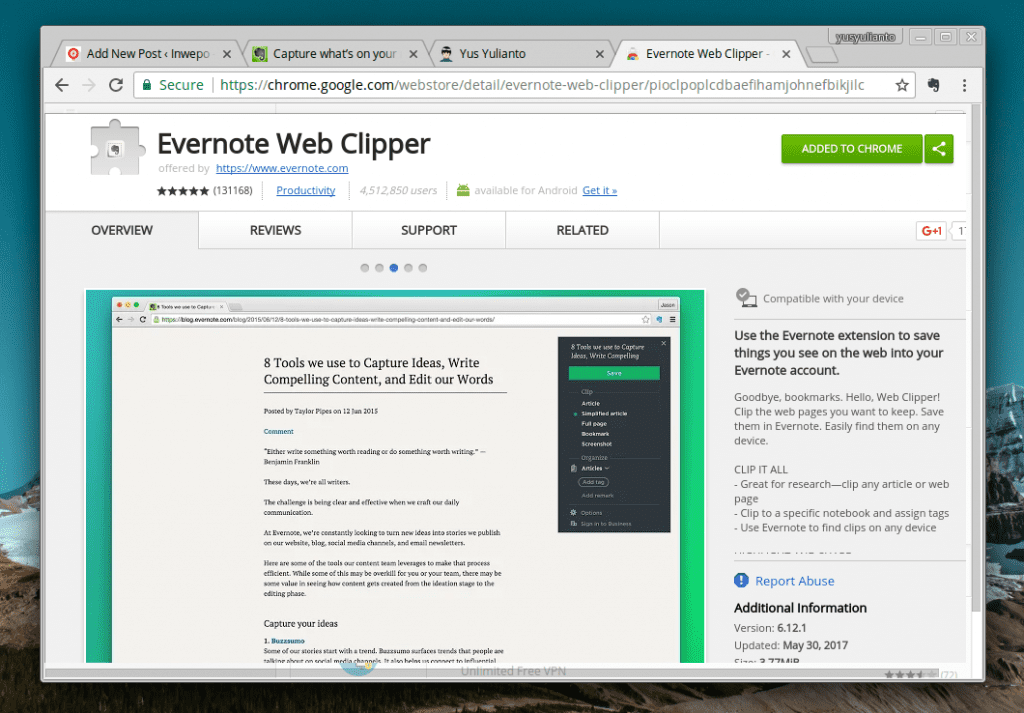
Task: Open the OVERVIEW section tab
Action: (121, 230)
